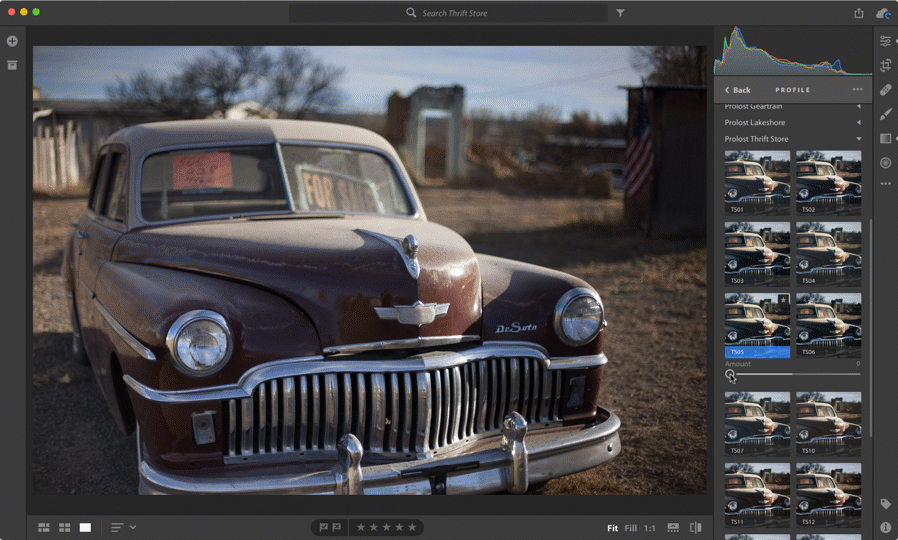Open the Profile panel three-dots menu
Viewport: 898px width, 540px height.
pyautogui.click(x=857, y=89)
